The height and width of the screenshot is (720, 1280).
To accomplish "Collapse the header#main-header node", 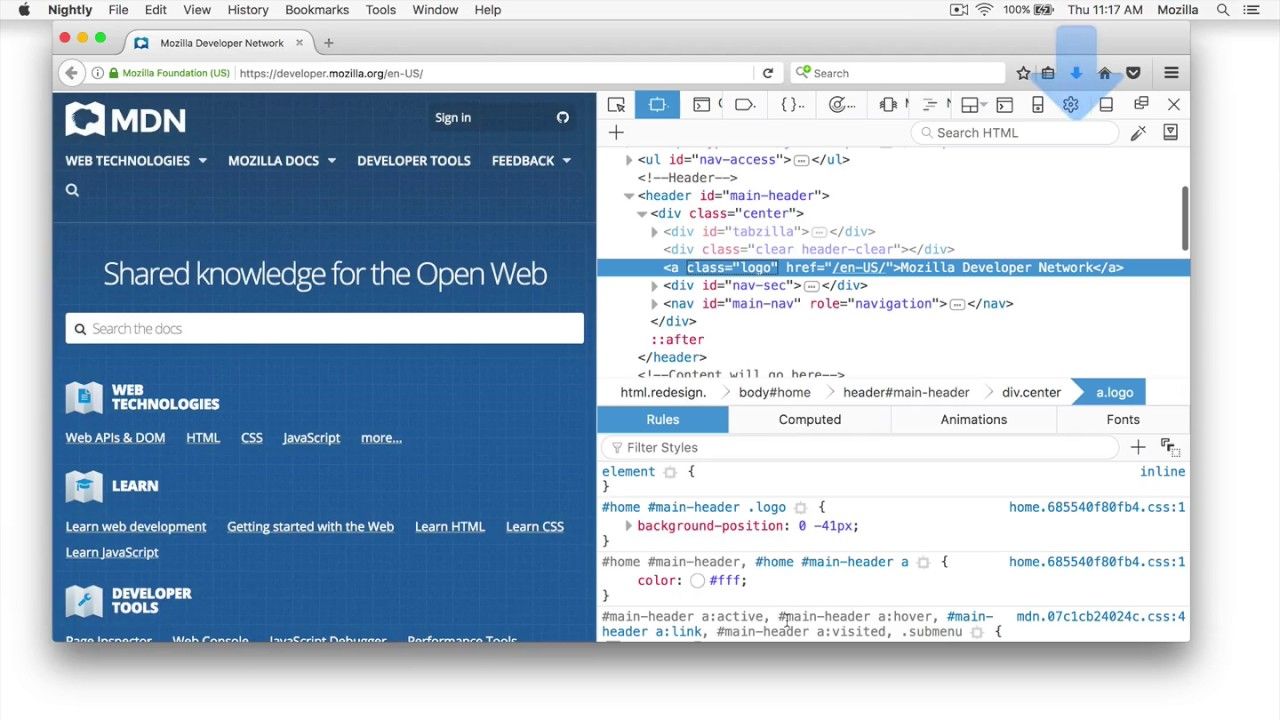I will 629,196.
